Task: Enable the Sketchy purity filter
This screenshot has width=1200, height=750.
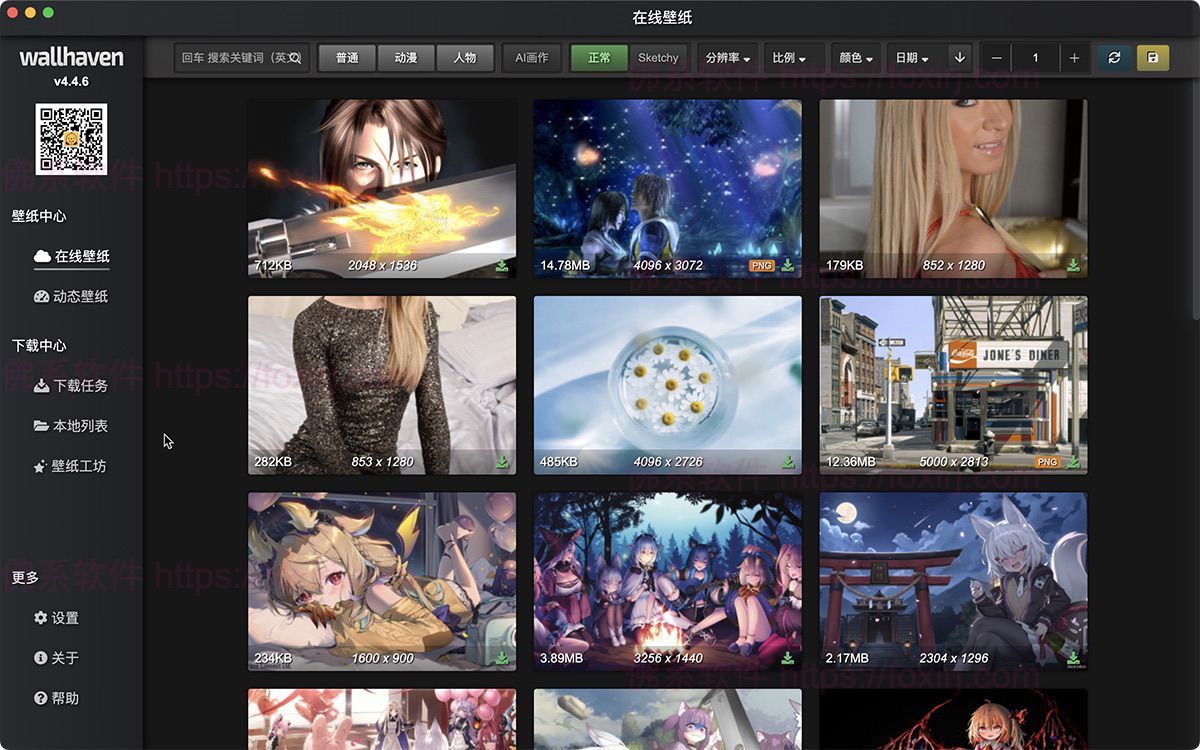Action: (x=658, y=58)
